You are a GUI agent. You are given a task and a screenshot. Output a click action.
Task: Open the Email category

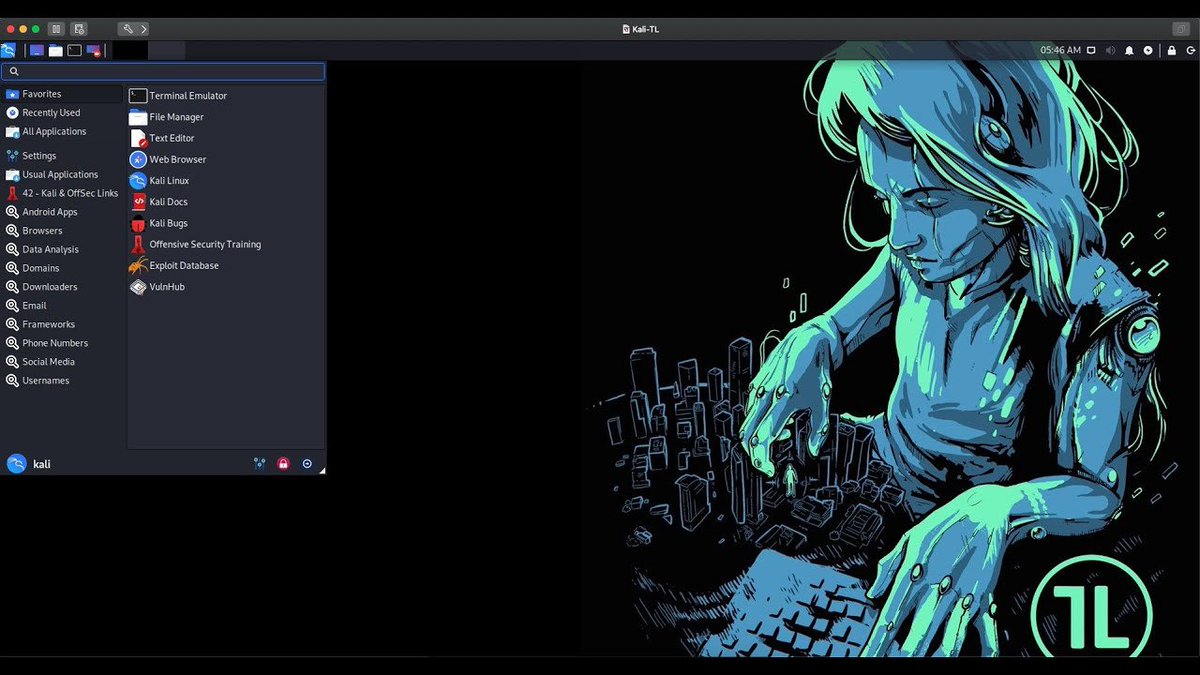(x=62, y=306)
